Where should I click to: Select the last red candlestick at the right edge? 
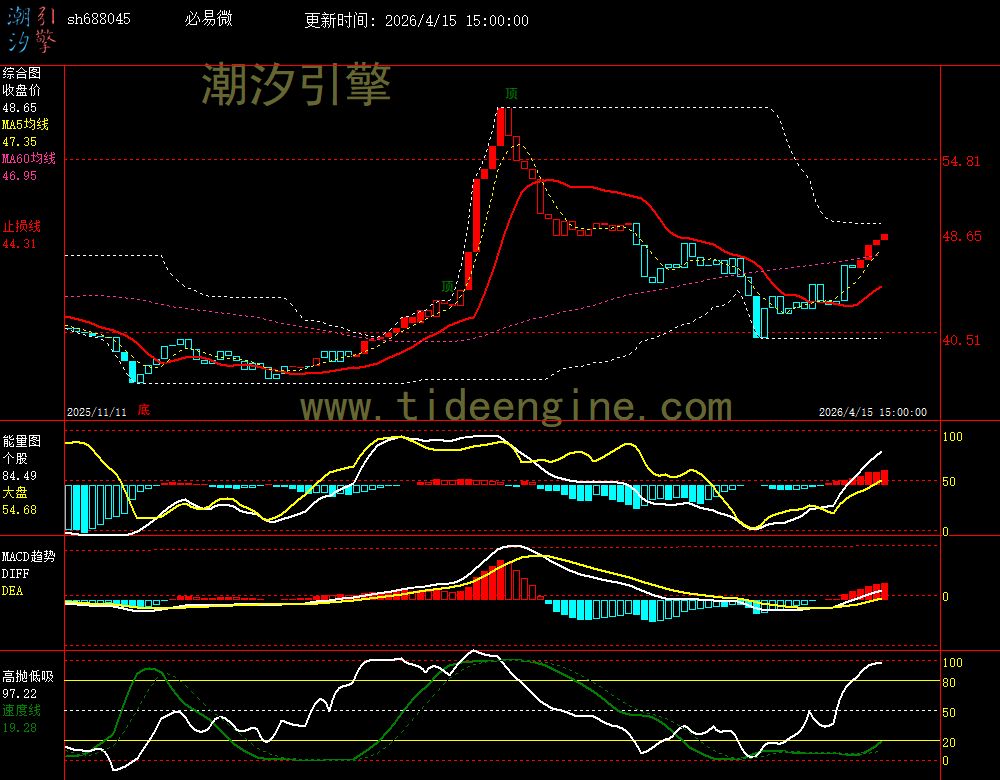click(x=884, y=237)
